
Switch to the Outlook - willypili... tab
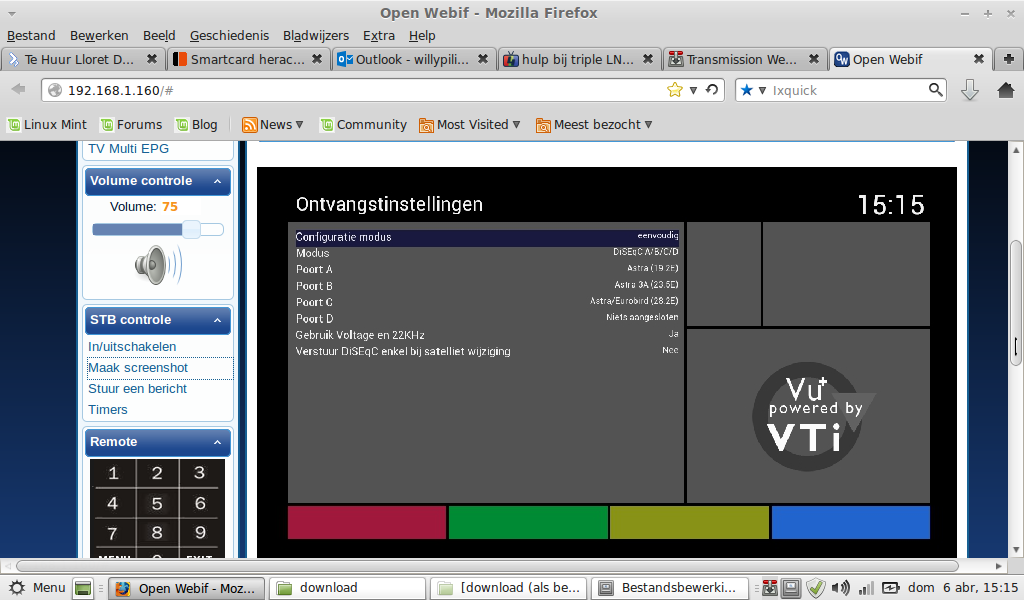pyautogui.click(x=413, y=59)
